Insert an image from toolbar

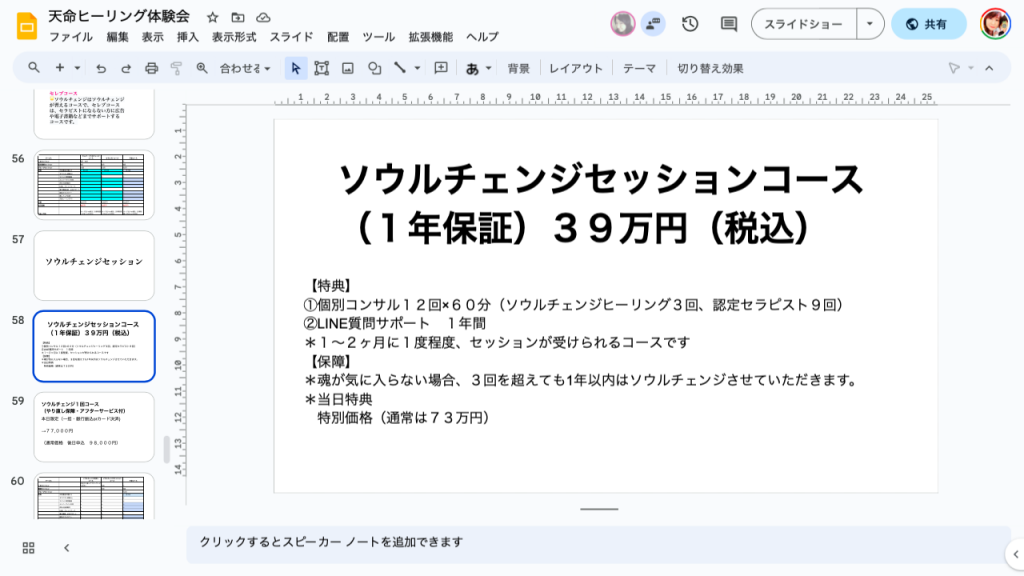click(x=348, y=68)
